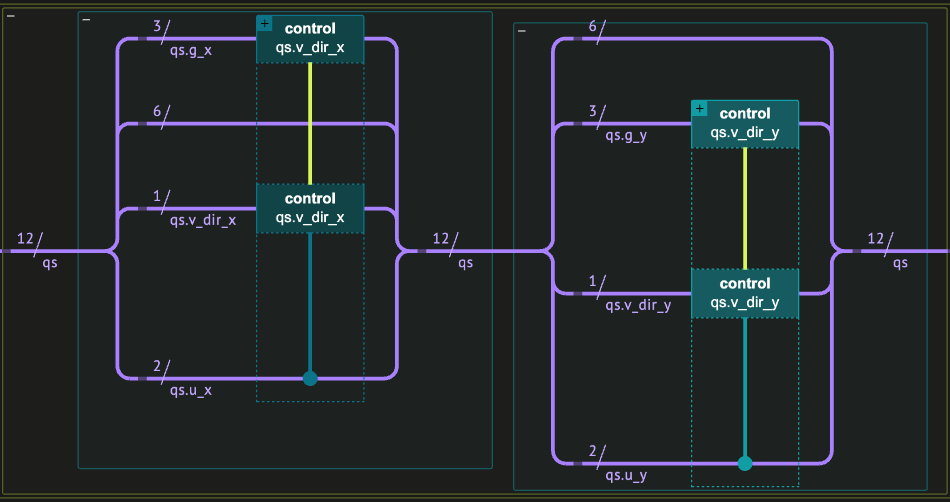Collapse the outermost circuit block with minus

coord(10,16)
